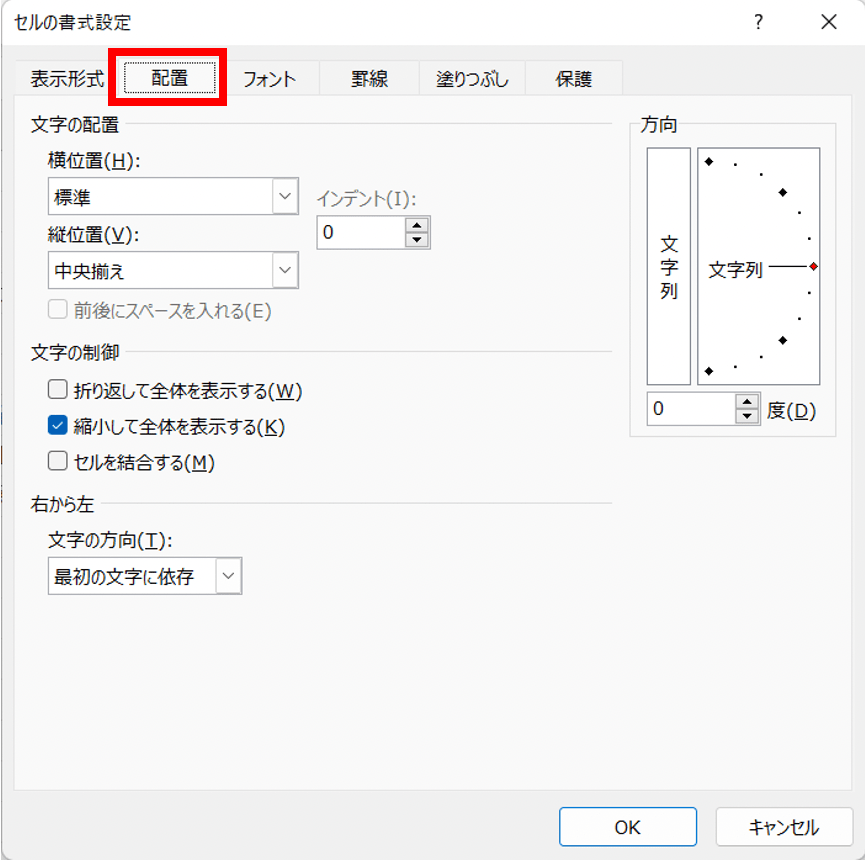The height and width of the screenshot is (860, 865).
Task: Click the キャンセル button
Action: pyautogui.click(x=784, y=827)
